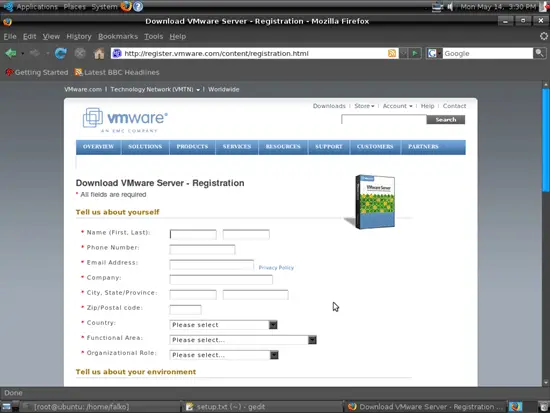Click the VMware.com link
The width and height of the screenshot is (550, 413).
click(83, 89)
